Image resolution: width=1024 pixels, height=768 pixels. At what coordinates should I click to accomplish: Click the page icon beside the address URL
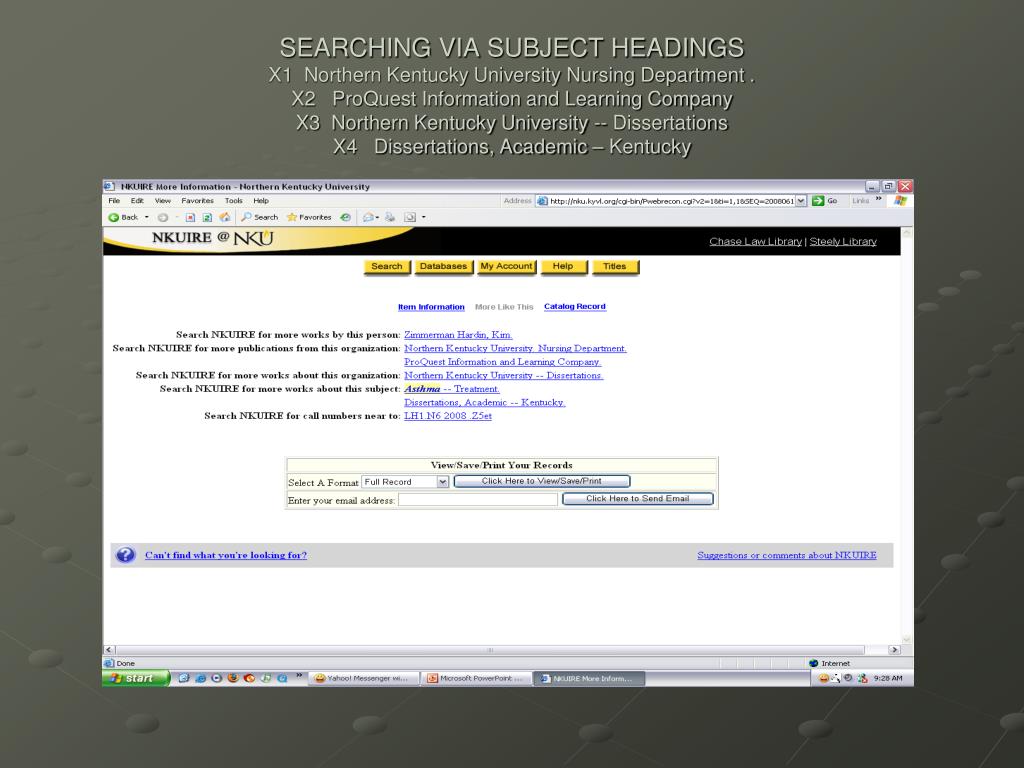pos(542,200)
